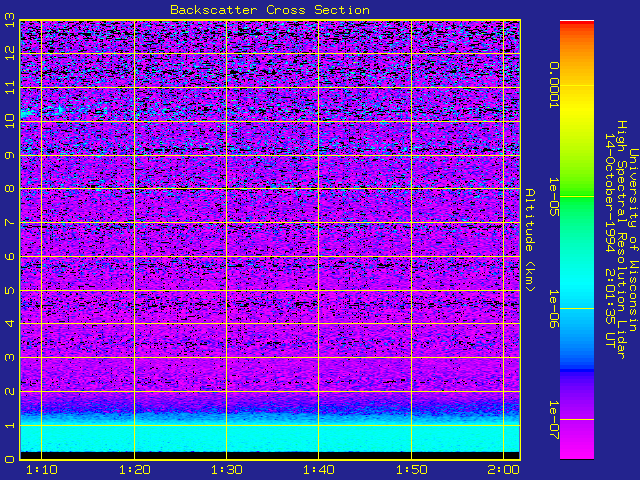Click the cyan cloud patch near 10 km
Viewport: 640px width, 480px height.
tap(29, 113)
